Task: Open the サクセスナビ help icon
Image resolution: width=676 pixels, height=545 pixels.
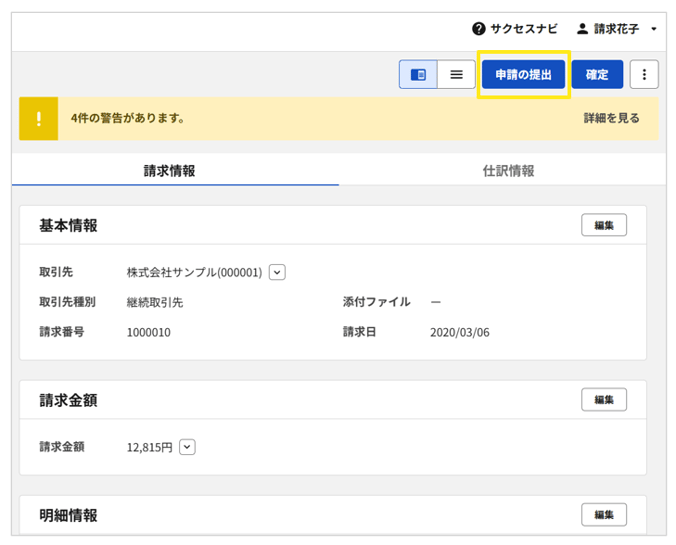Action: [x=479, y=29]
